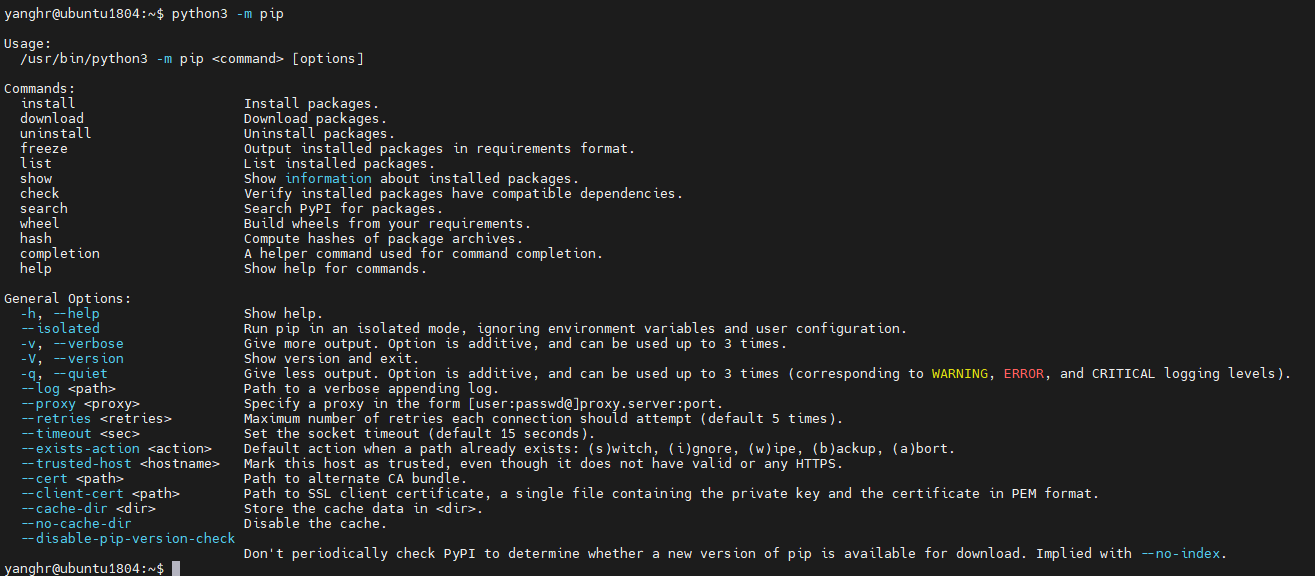Viewport: 1315px width, 576px height.
Task: Click the '--proxy <proxy>' option
Action: [x=80, y=403]
